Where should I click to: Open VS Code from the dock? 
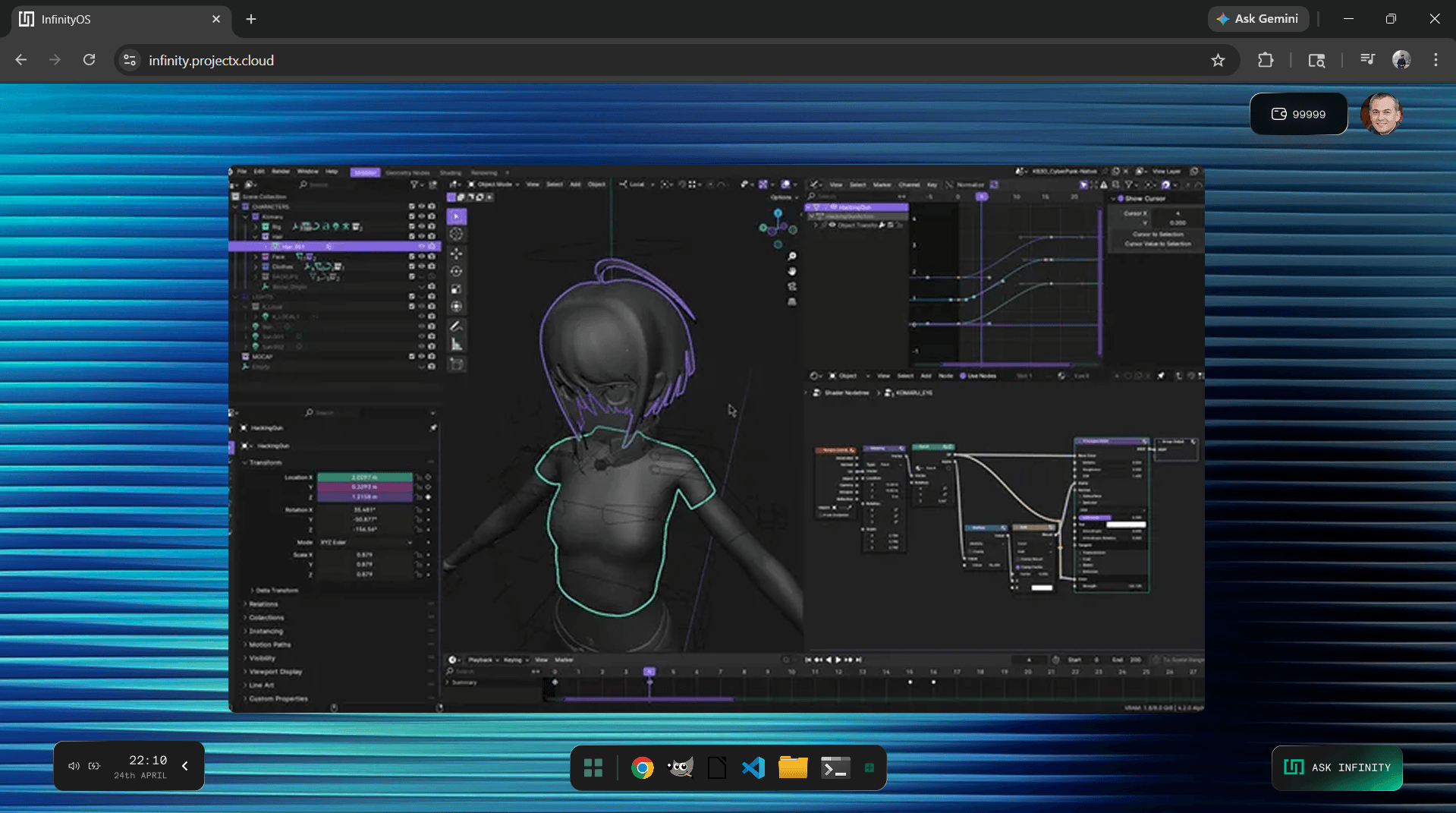[x=753, y=768]
